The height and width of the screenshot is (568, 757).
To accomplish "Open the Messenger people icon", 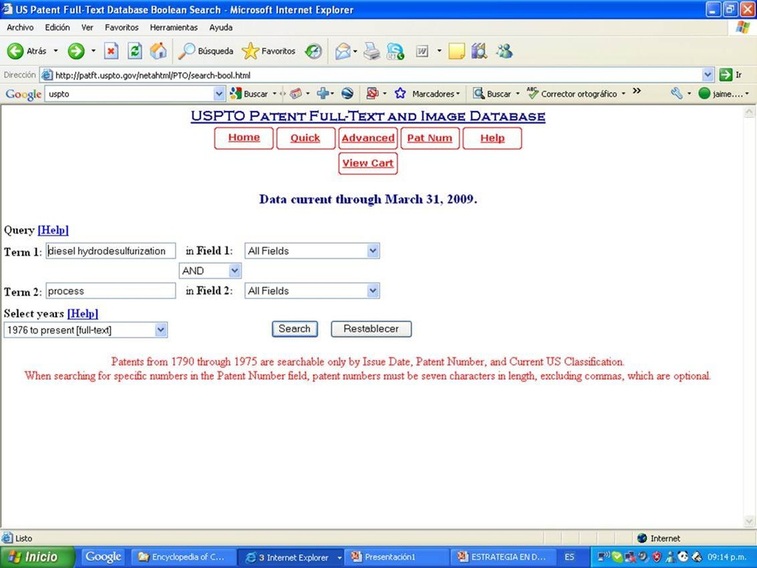I will tap(505, 51).
